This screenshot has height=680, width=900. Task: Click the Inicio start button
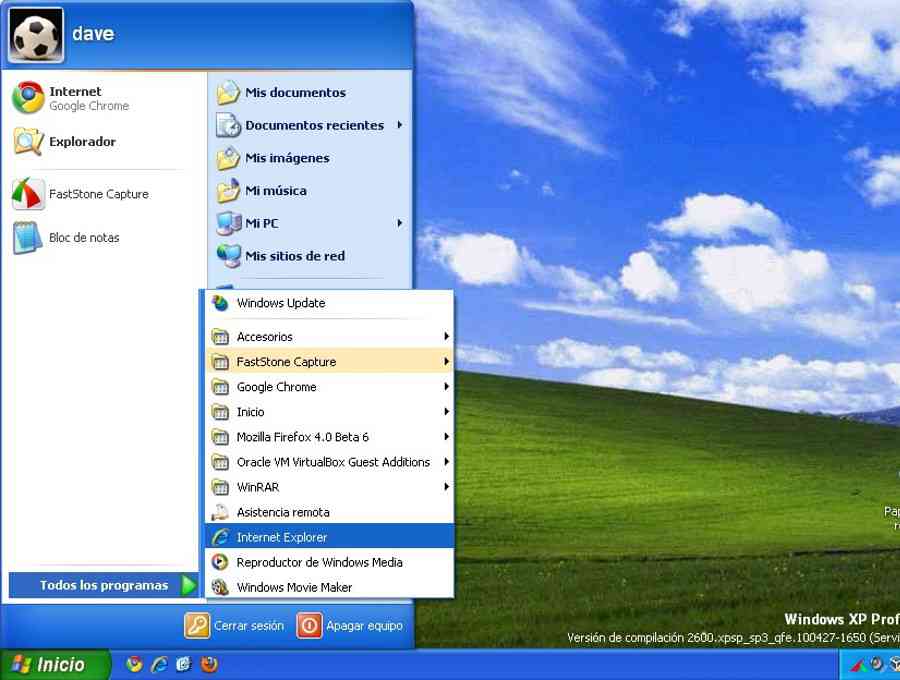[54, 665]
